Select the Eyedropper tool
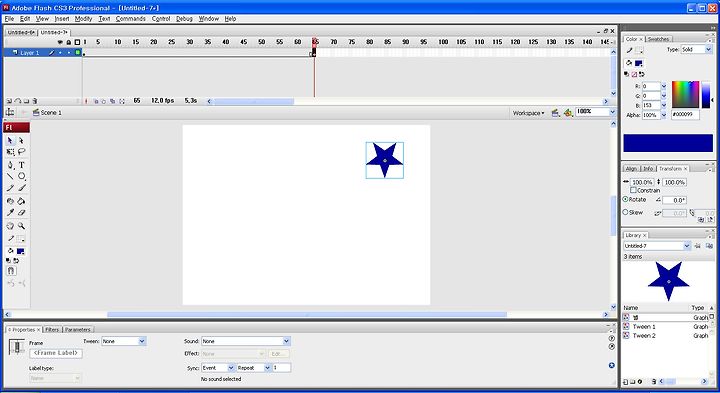720x393 pixels. coord(10,213)
